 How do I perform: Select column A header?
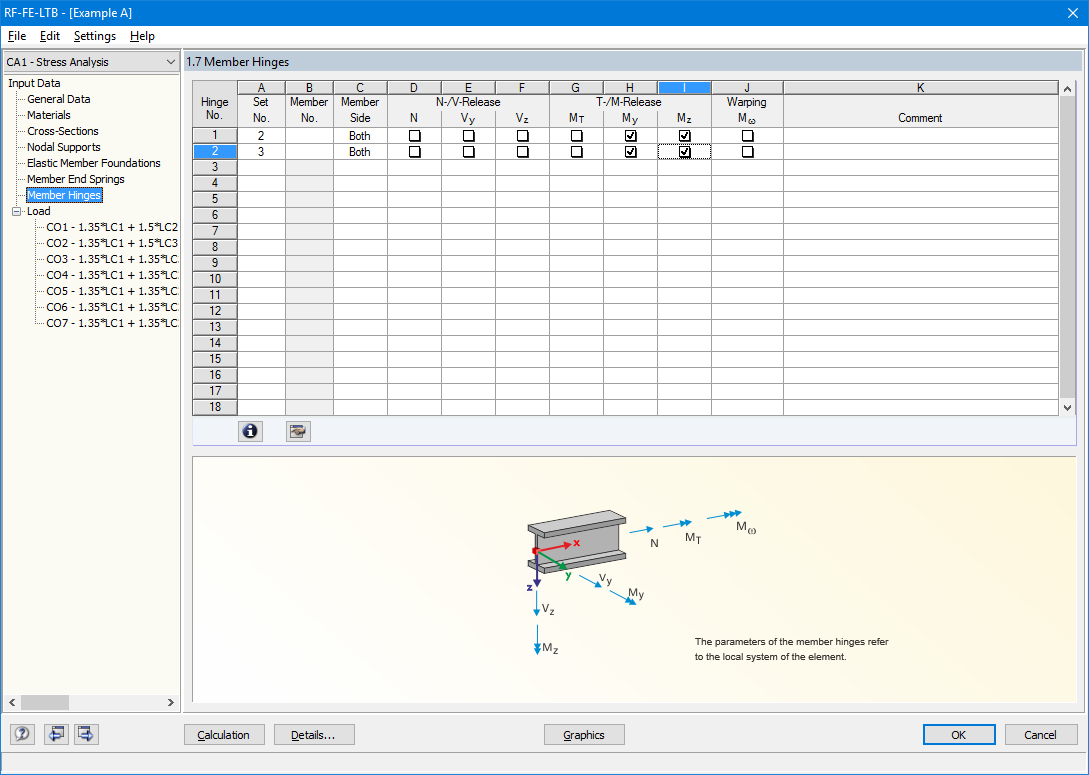click(261, 88)
